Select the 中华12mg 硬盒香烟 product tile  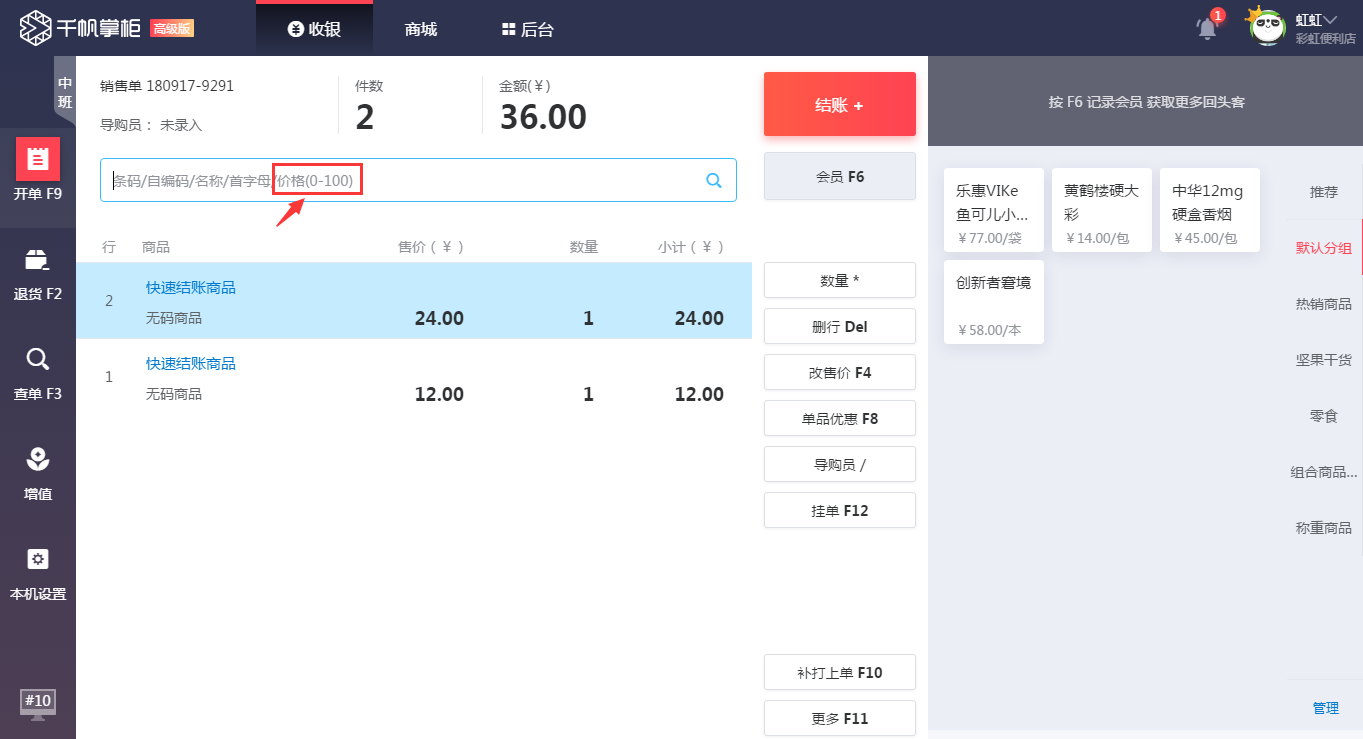1209,209
